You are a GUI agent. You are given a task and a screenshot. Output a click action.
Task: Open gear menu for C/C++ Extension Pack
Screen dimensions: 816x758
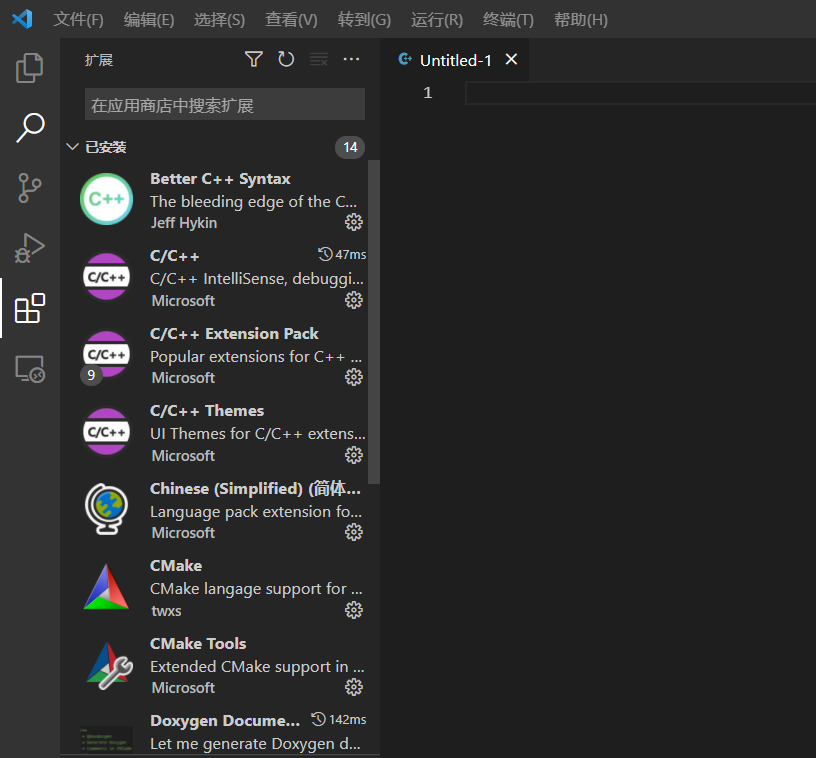(x=354, y=377)
